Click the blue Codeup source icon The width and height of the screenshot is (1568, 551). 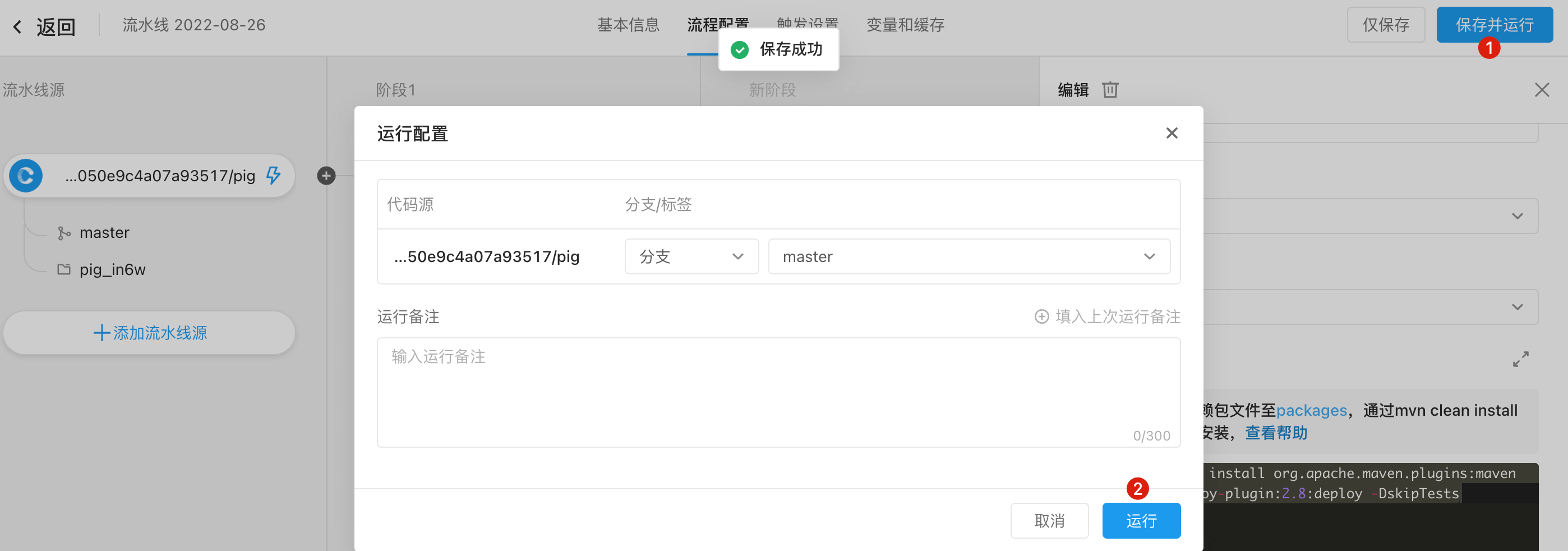26,176
